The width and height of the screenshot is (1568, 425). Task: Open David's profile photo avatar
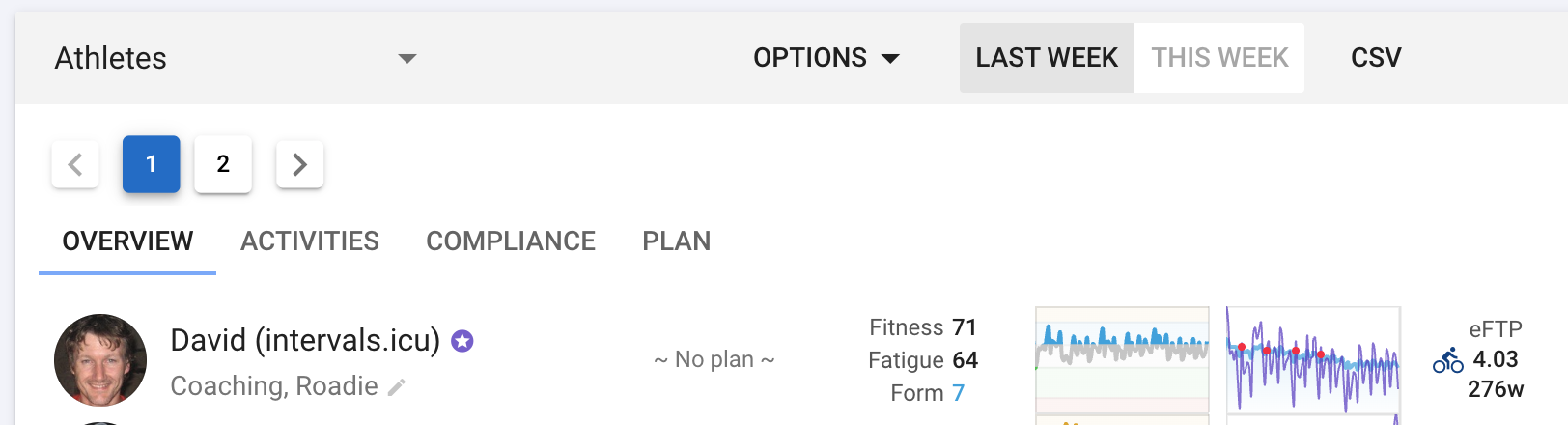tap(100, 360)
